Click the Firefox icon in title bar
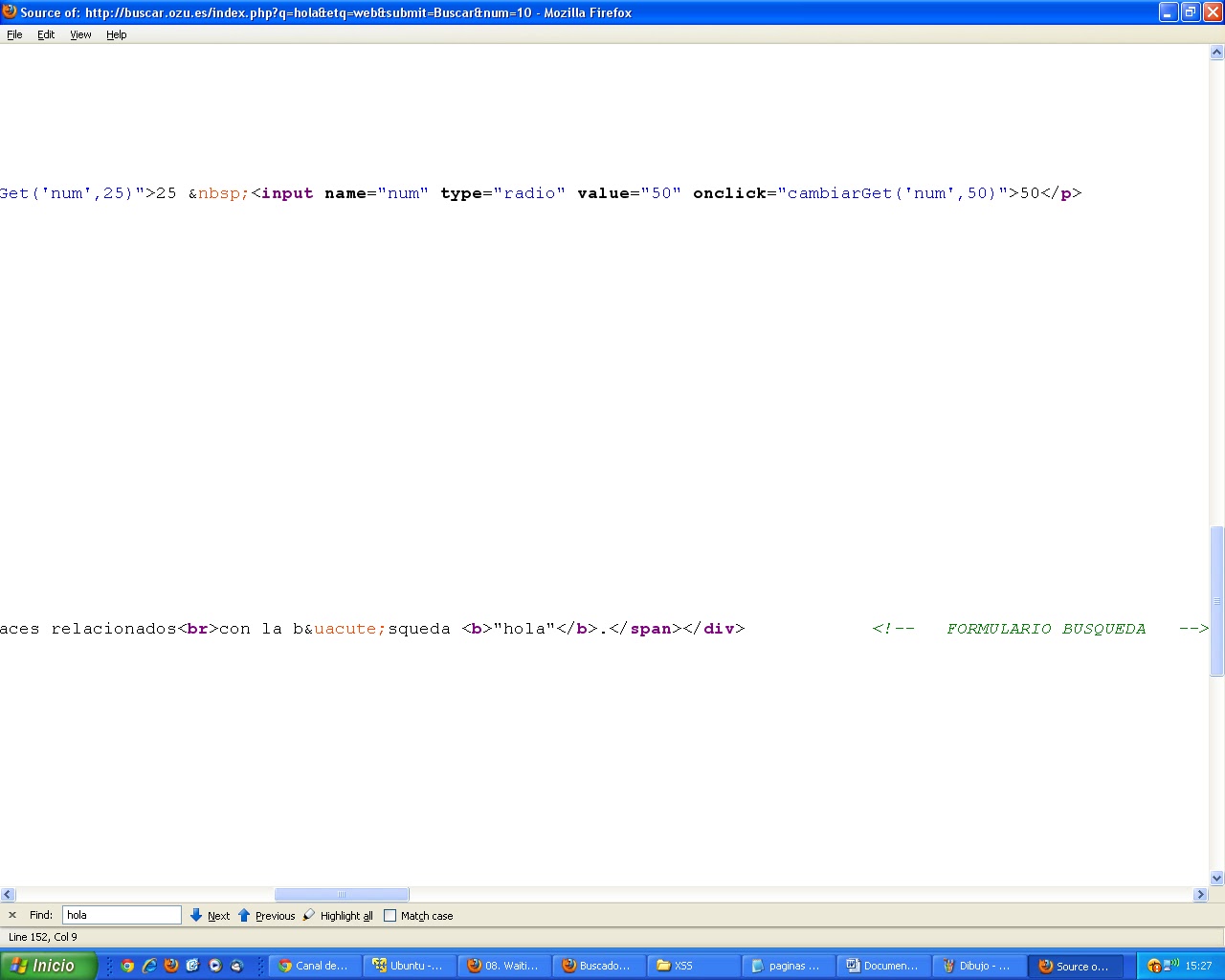Screen dimensions: 1225x980 10,12
